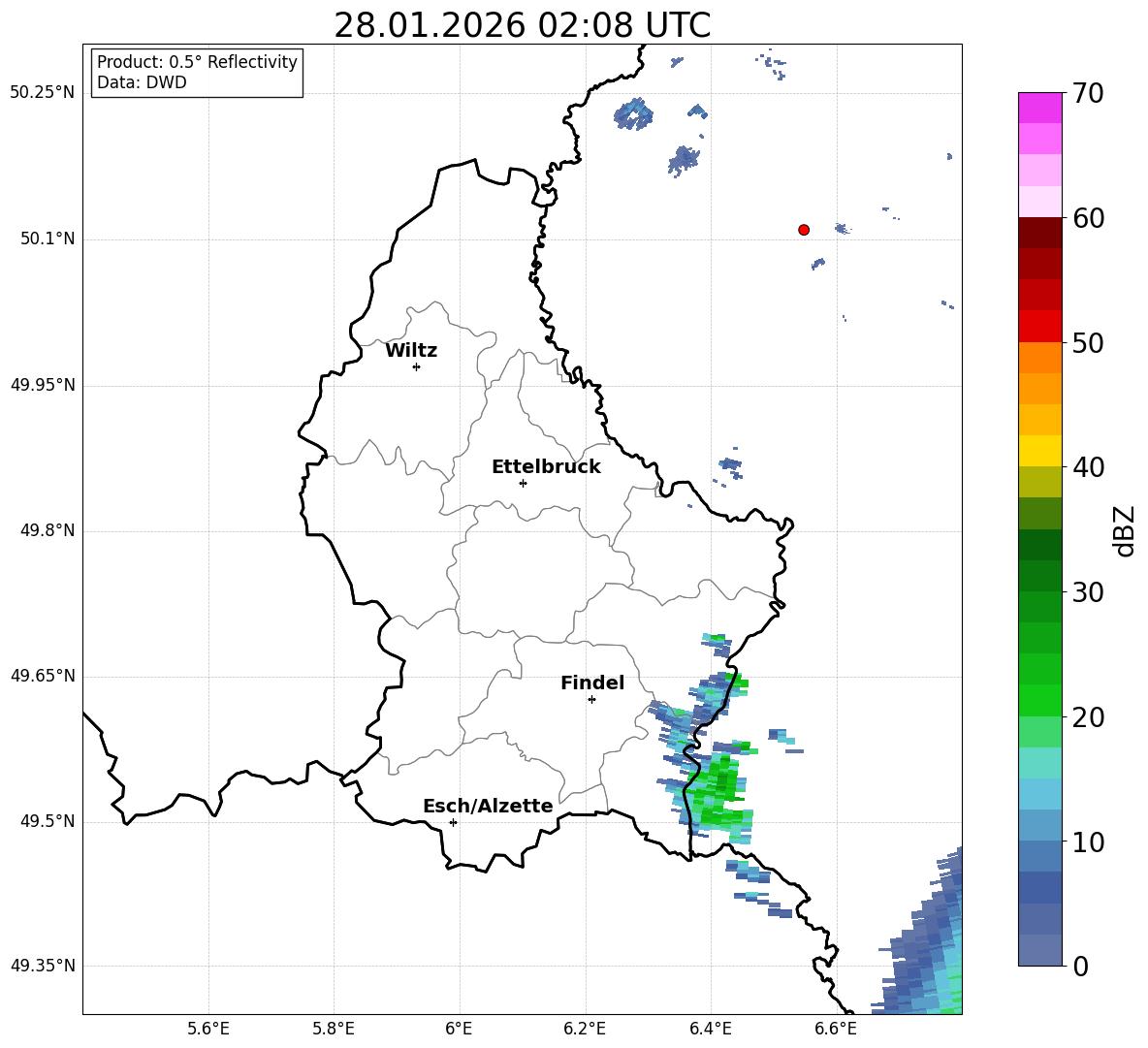The image size is (1148, 1048).
Task: Click the Wiltz city label
Action: pyautogui.click(x=411, y=351)
